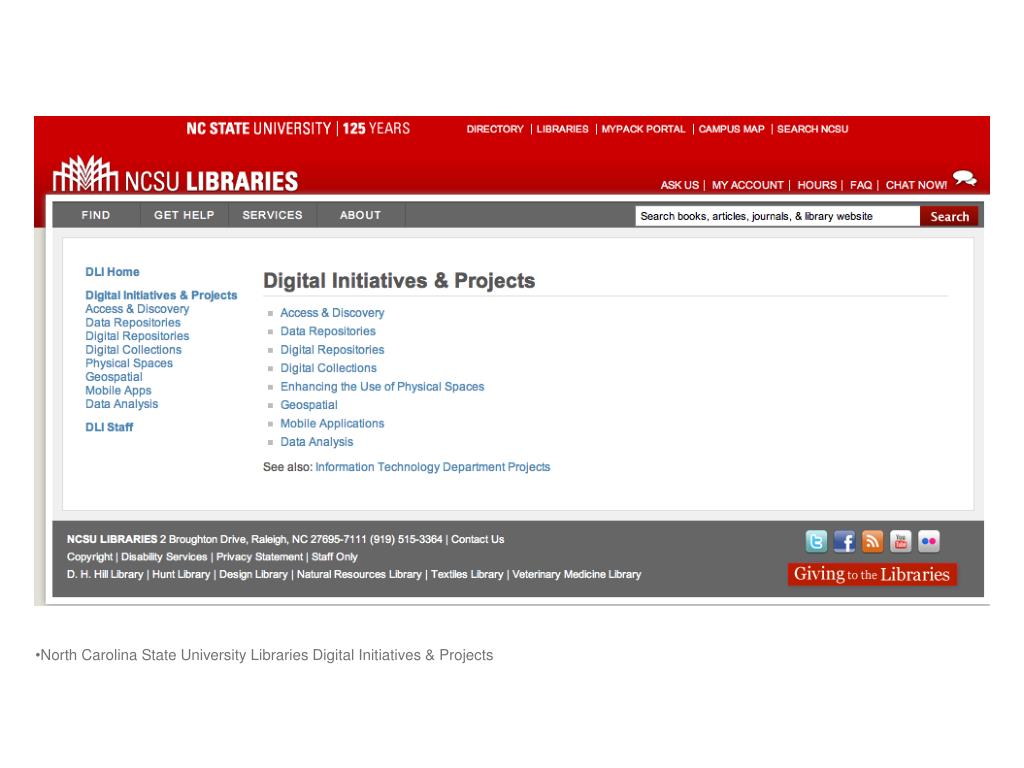Click the ASK US link

point(679,185)
